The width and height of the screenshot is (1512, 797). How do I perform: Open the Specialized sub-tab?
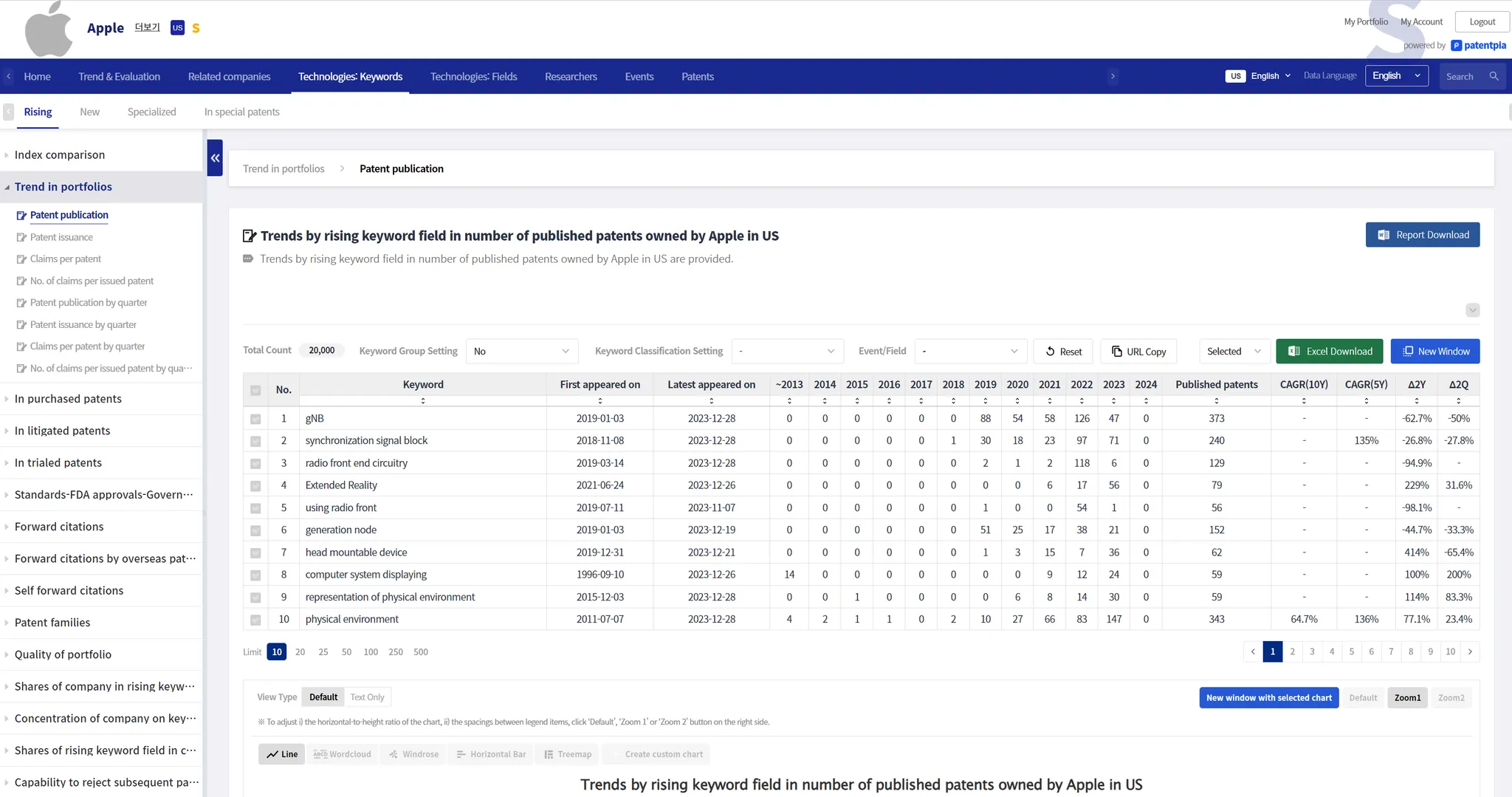pyautogui.click(x=151, y=112)
